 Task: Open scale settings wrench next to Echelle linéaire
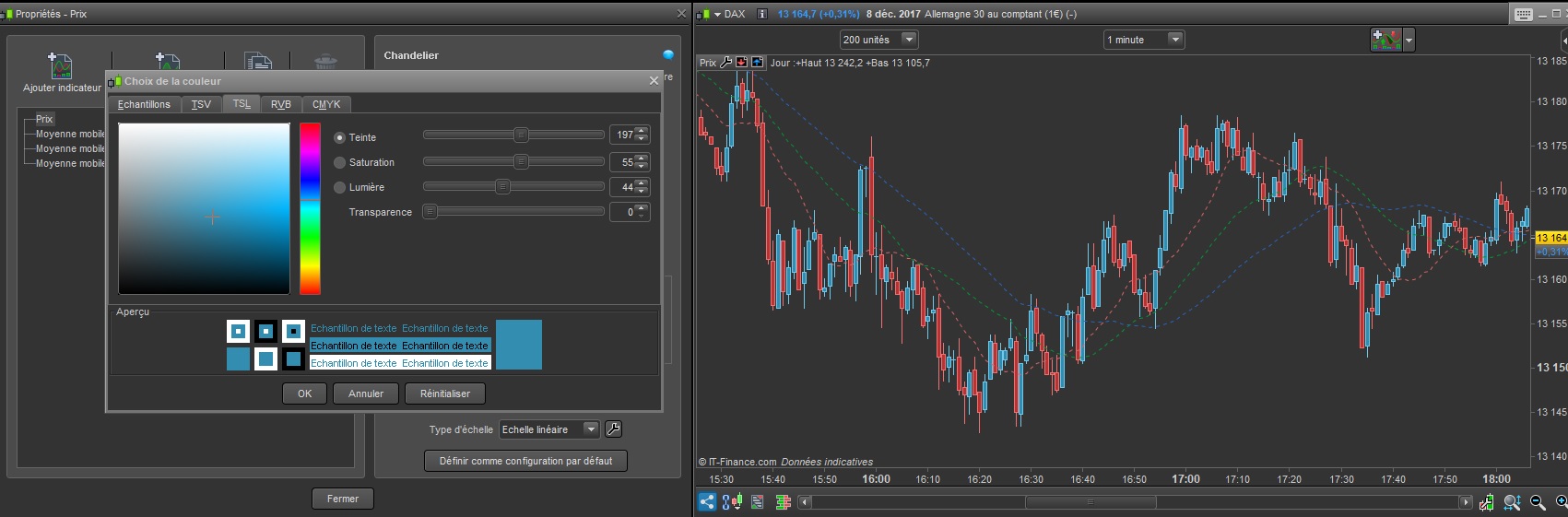[613, 429]
